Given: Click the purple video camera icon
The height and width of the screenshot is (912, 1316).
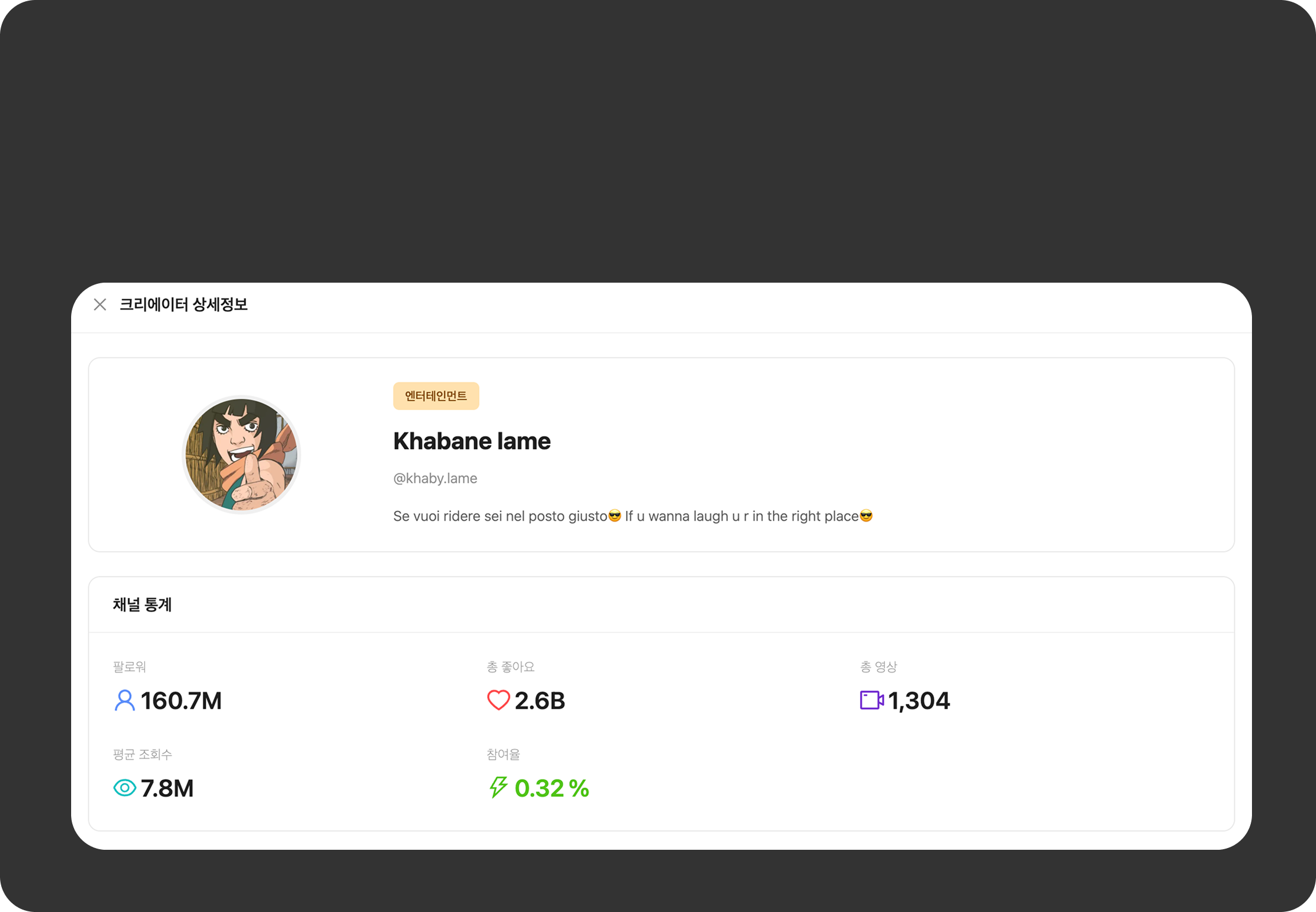Looking at the screenshot, I should click(871, 700).
